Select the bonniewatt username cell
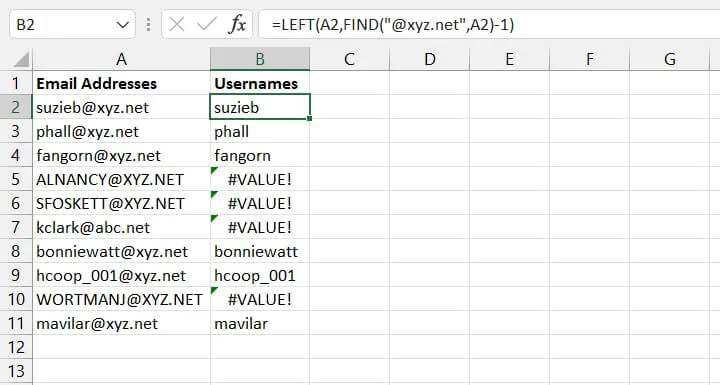Viewport: 720px width, 385px height. (x=260, y=251)
